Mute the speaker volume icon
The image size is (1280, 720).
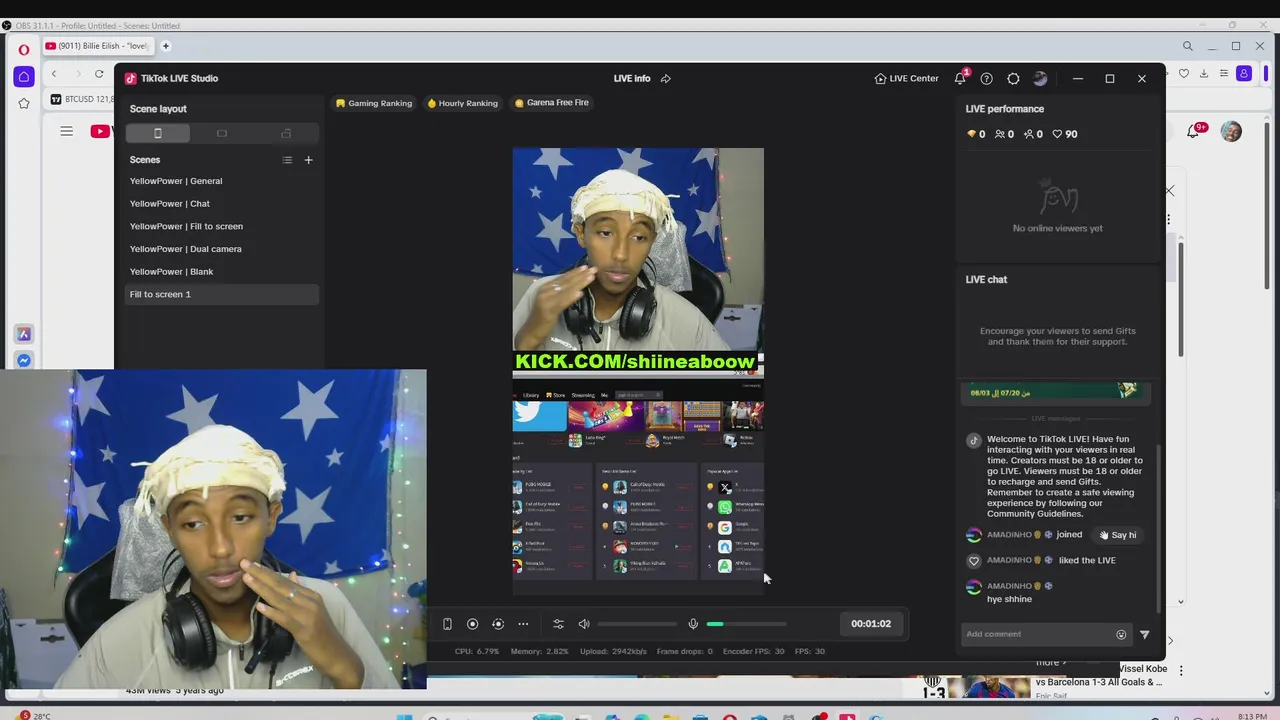[x=584, y=624]
